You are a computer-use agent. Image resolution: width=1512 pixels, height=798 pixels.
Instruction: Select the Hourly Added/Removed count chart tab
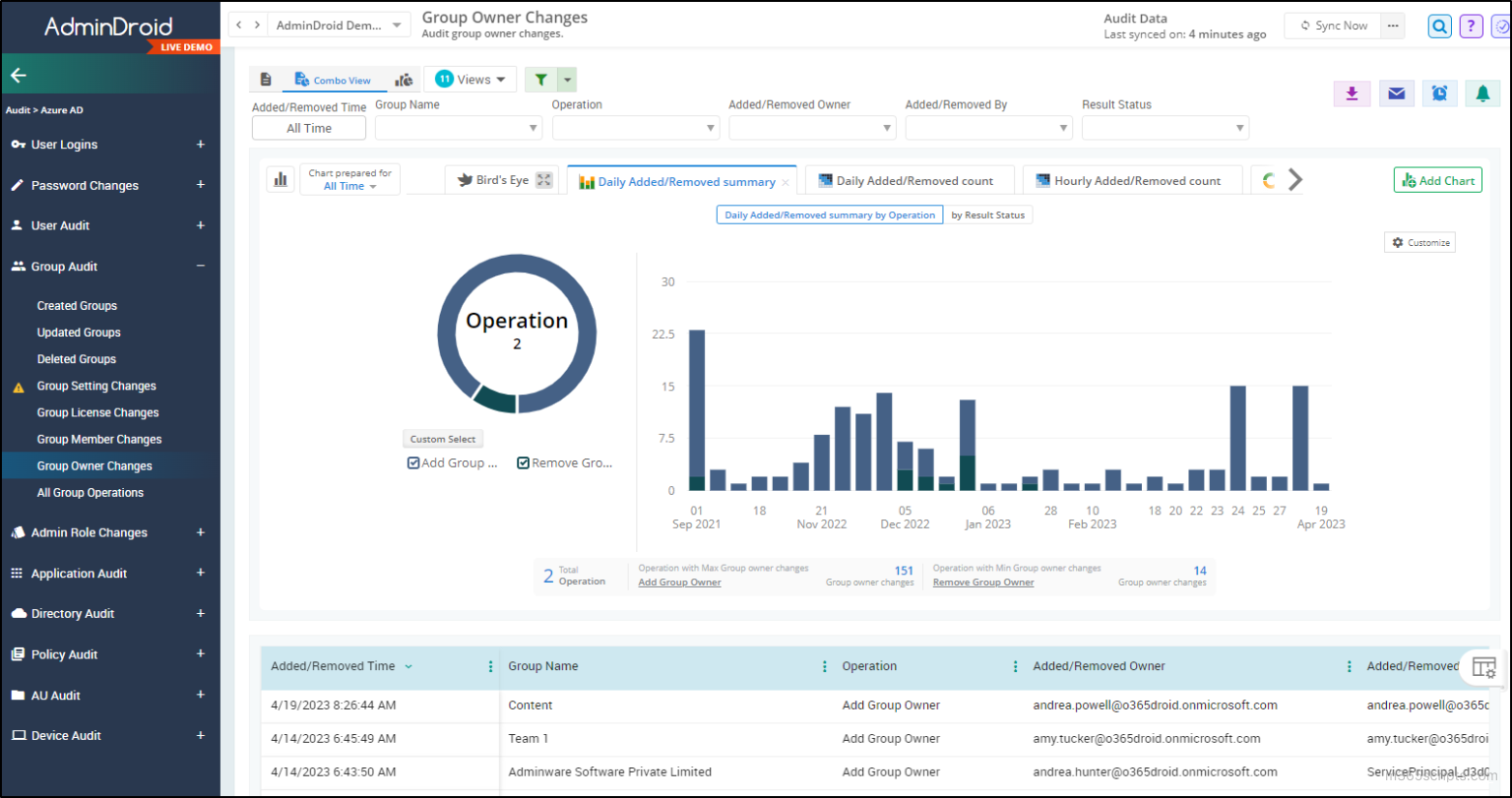1132,180
